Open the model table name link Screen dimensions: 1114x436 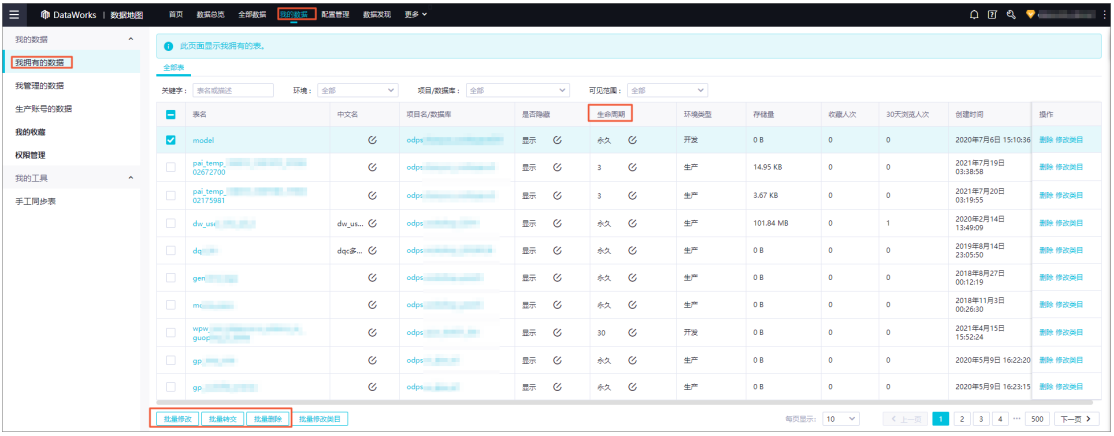click(x=203, y=140)
